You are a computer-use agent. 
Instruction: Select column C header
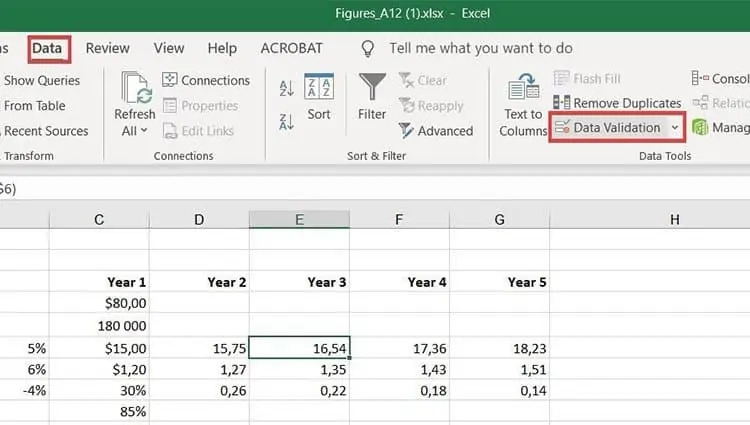coord(99,219)
